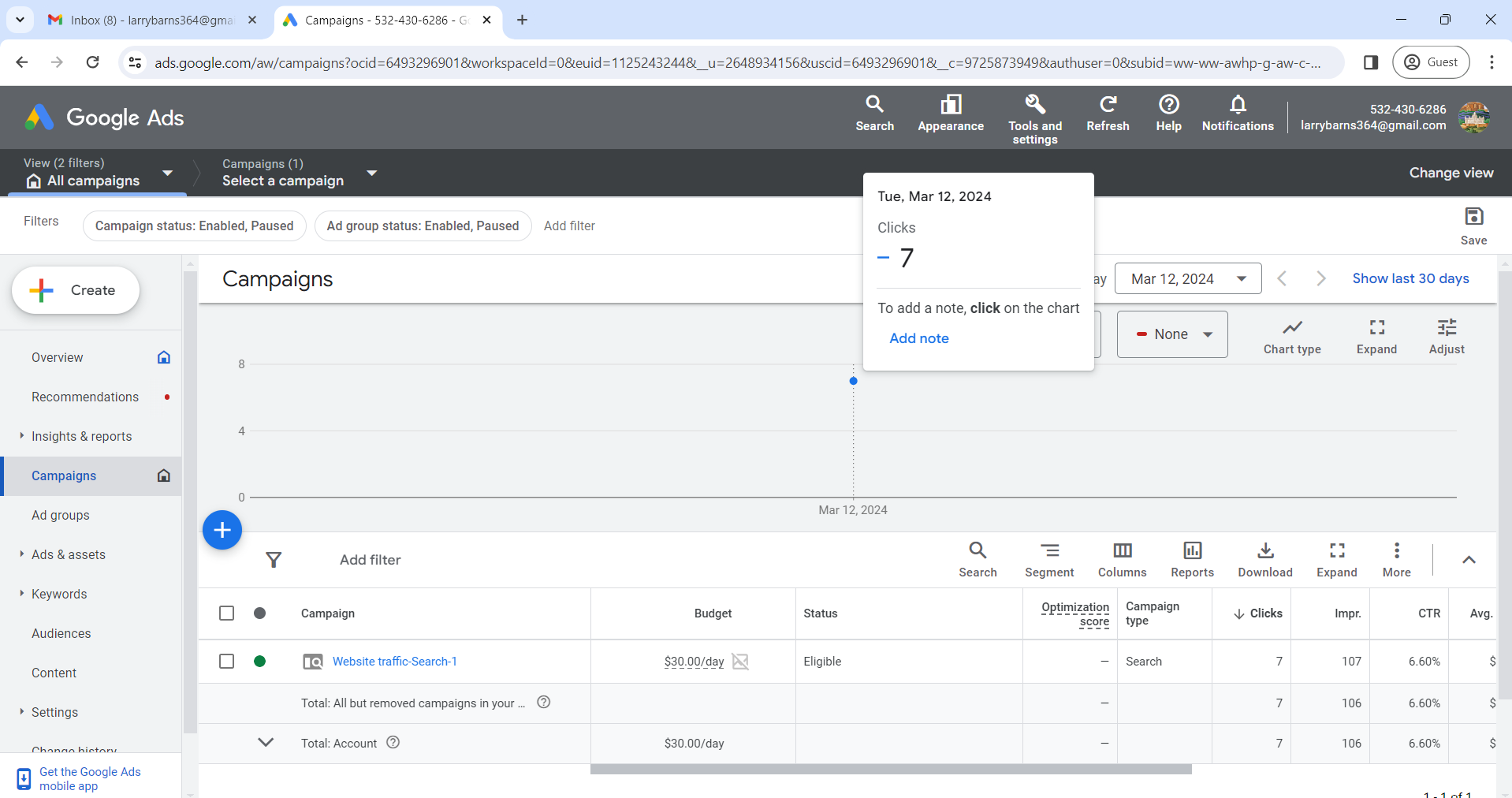
Task: Click help icon beside Total: Account
Action: pyautogui.click(x=393, y=742)
